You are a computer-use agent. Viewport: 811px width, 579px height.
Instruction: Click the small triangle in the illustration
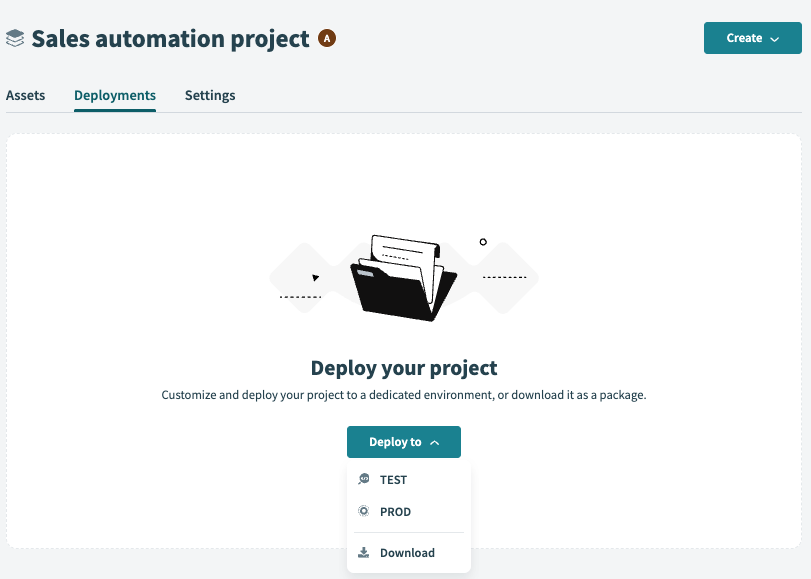[x=316, y=277]
